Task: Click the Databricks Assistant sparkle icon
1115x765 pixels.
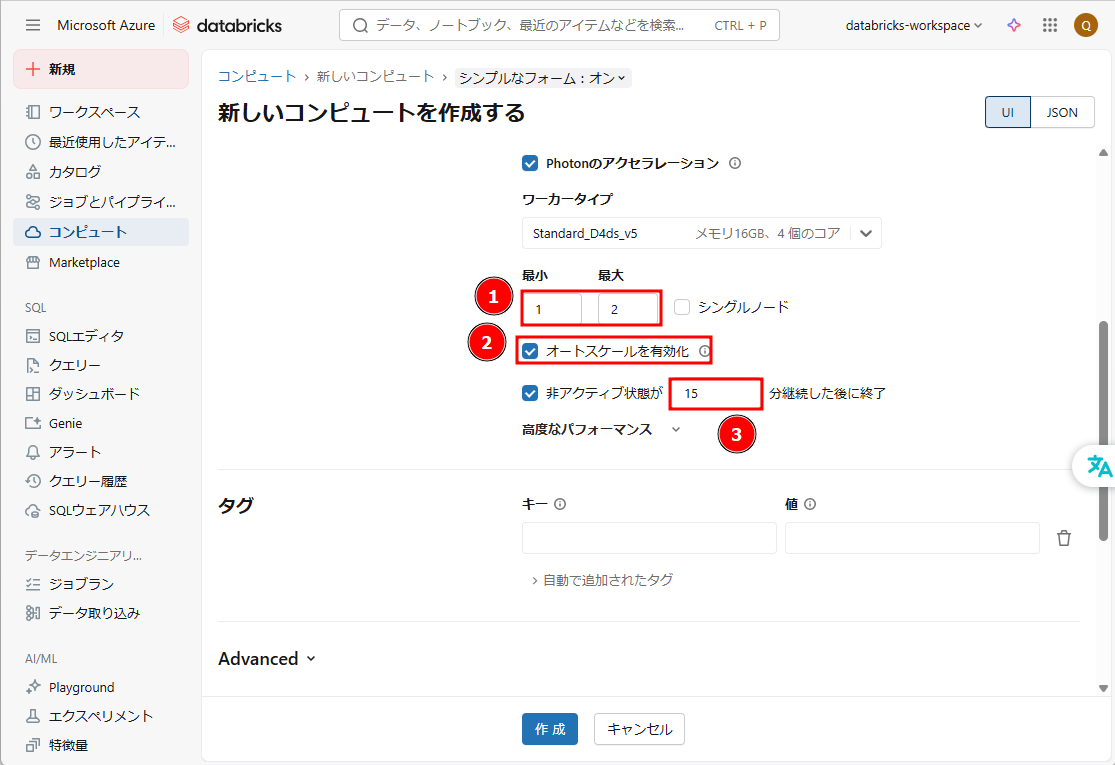Action: (x=1014, y=25)
